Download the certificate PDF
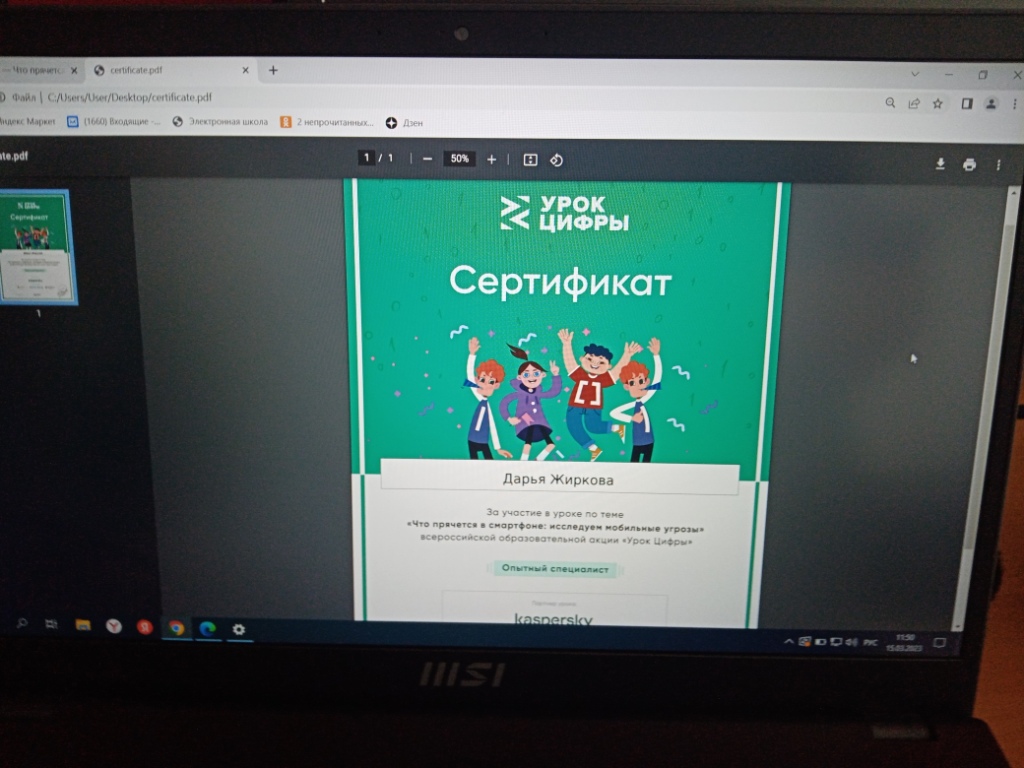This screenshot has width=1024, height=768. pos(940,163)
